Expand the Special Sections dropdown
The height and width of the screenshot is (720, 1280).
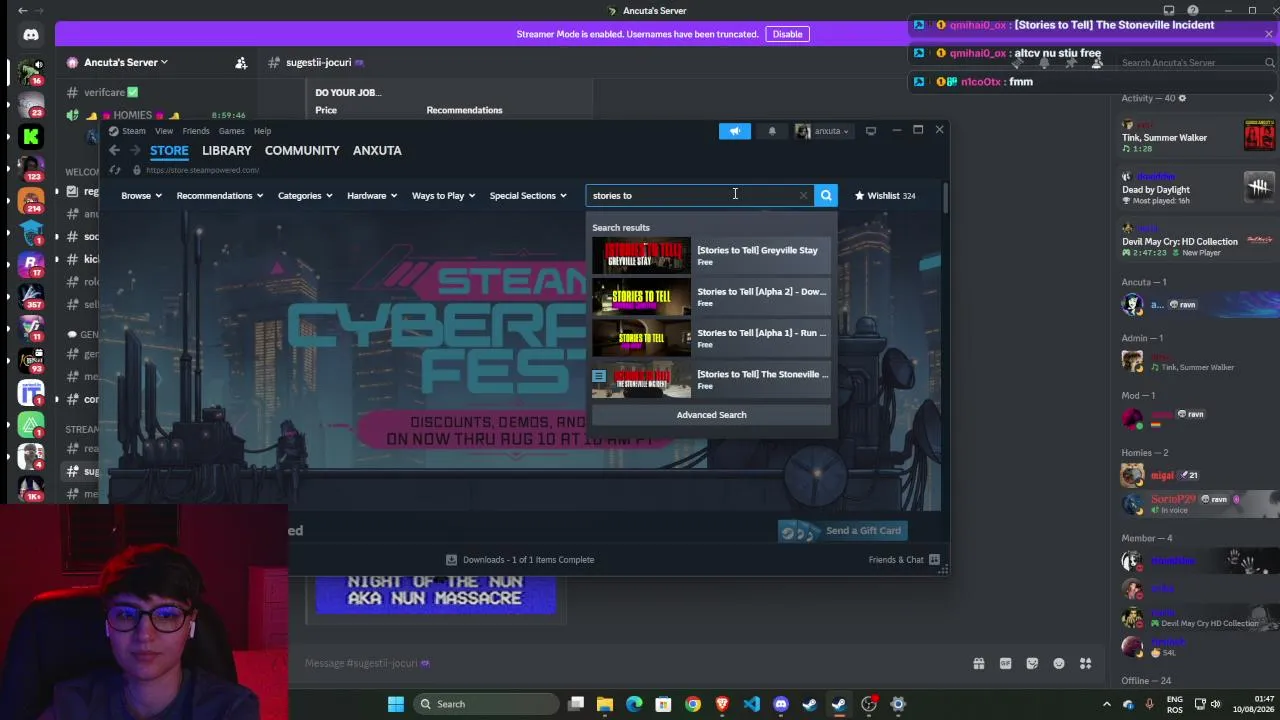pos(528,195)
